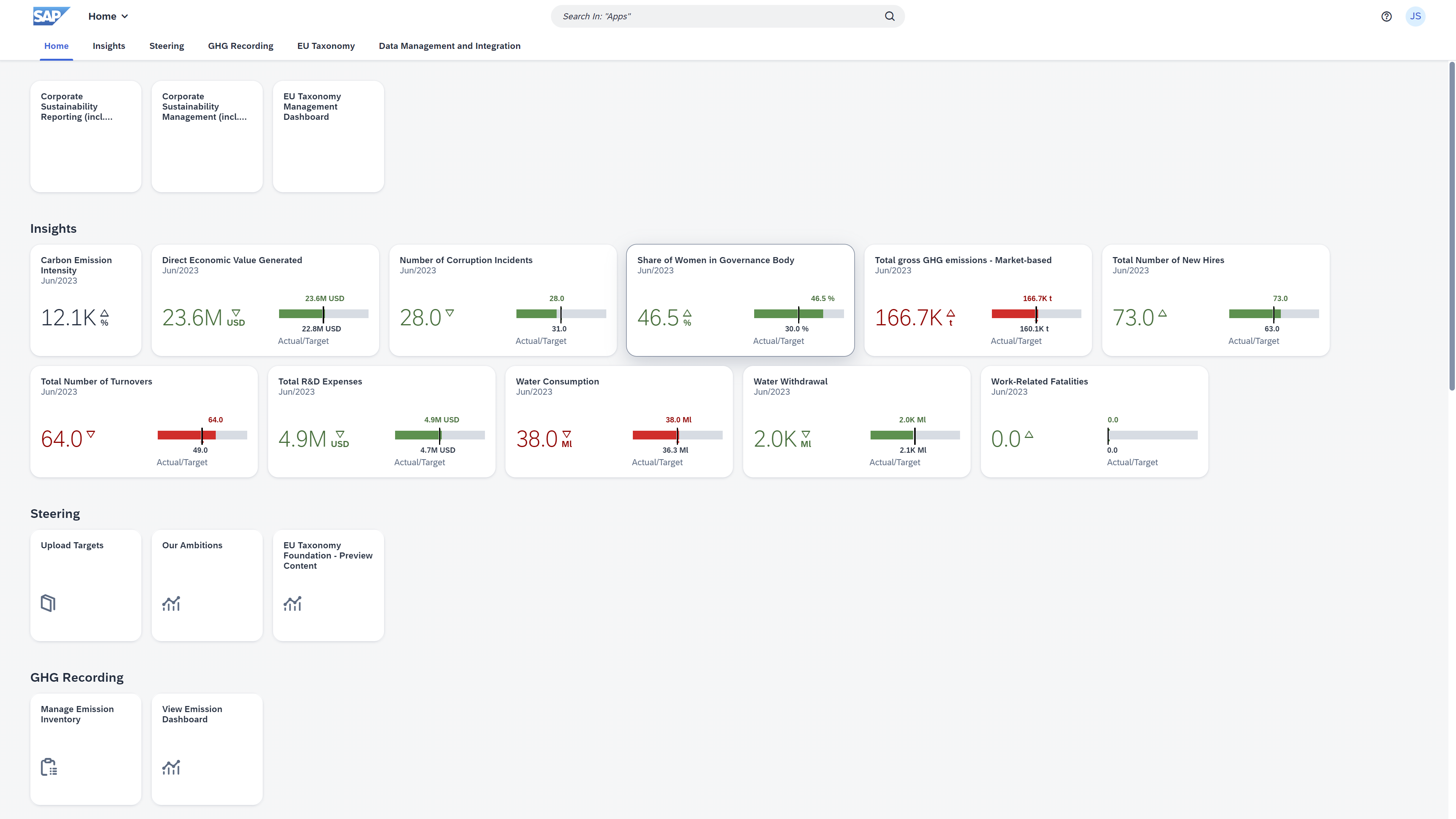Click the Turnovers red down-trend arrow
1456x819 pixels.
(x=91, y=434)
